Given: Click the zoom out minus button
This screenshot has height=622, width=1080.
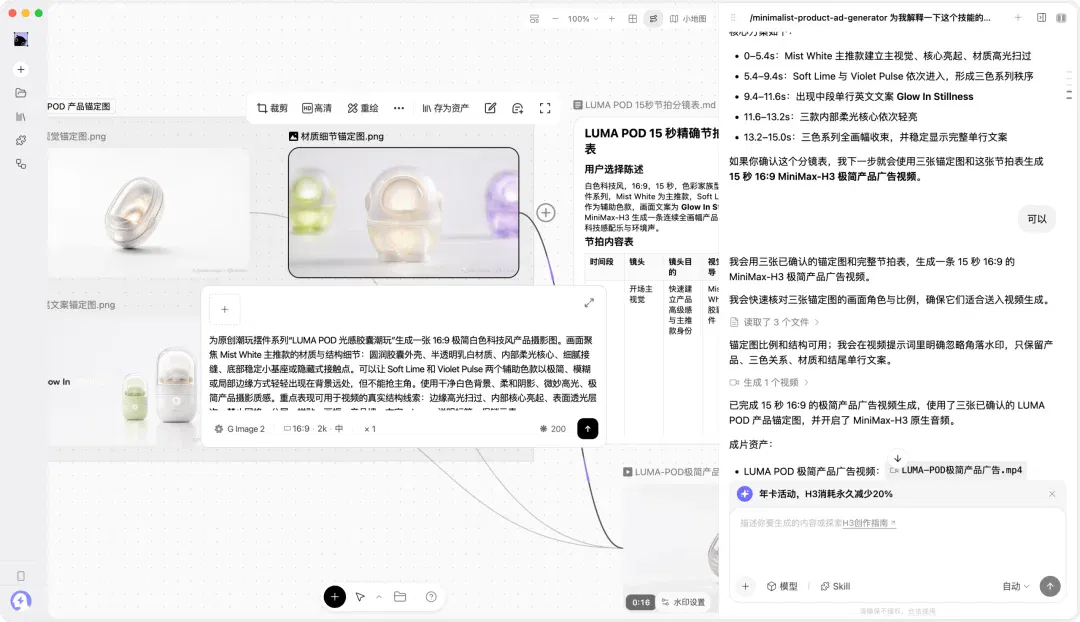Looking at the screenshot, I should (555, 19).
